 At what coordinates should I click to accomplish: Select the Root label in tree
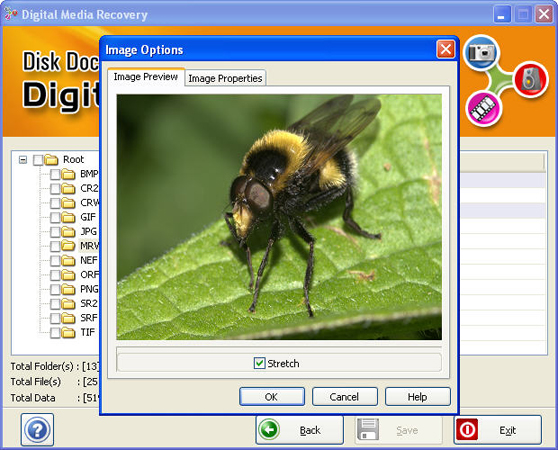point(73,159)
